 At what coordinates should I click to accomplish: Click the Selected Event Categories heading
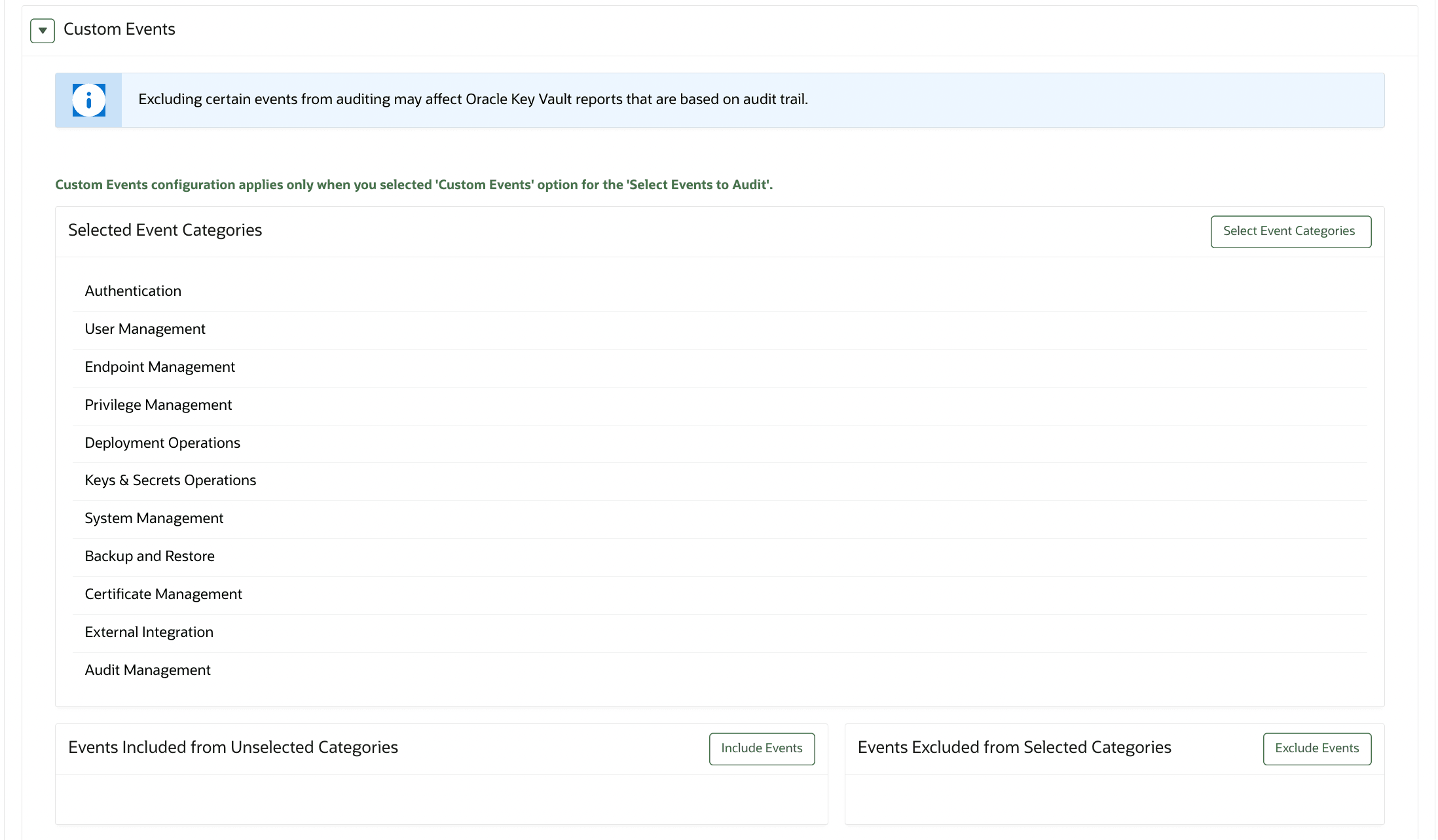click(x=164, y=230)
